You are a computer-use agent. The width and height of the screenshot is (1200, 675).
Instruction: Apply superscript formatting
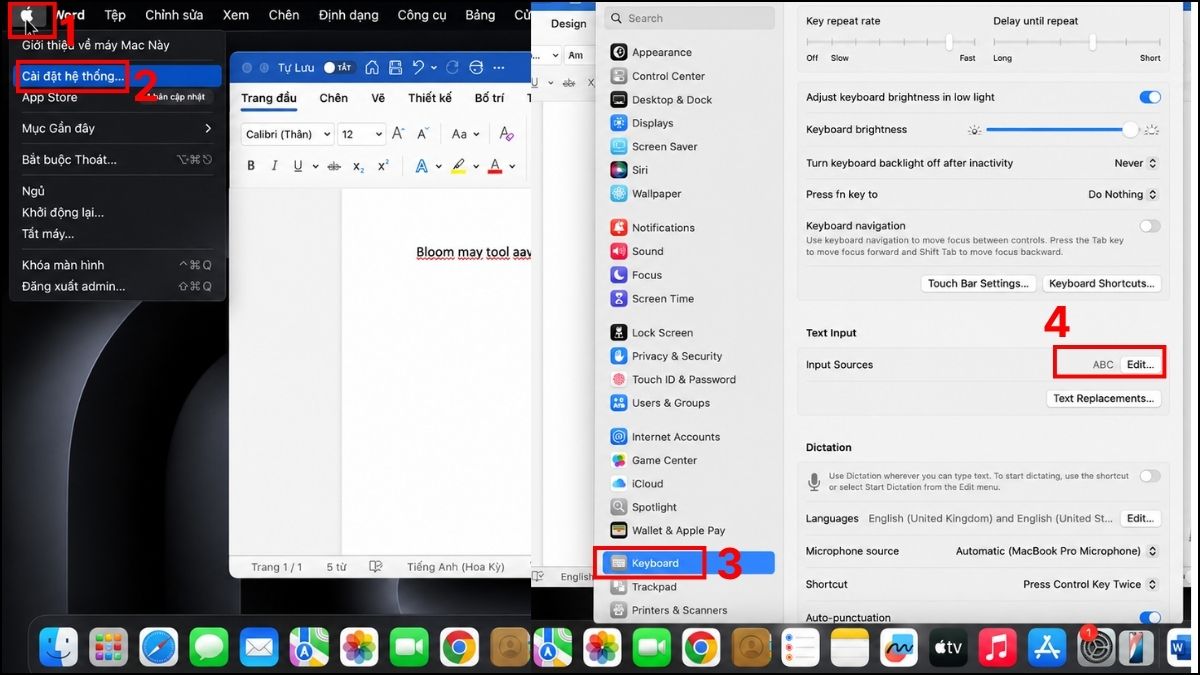(383, 166)
